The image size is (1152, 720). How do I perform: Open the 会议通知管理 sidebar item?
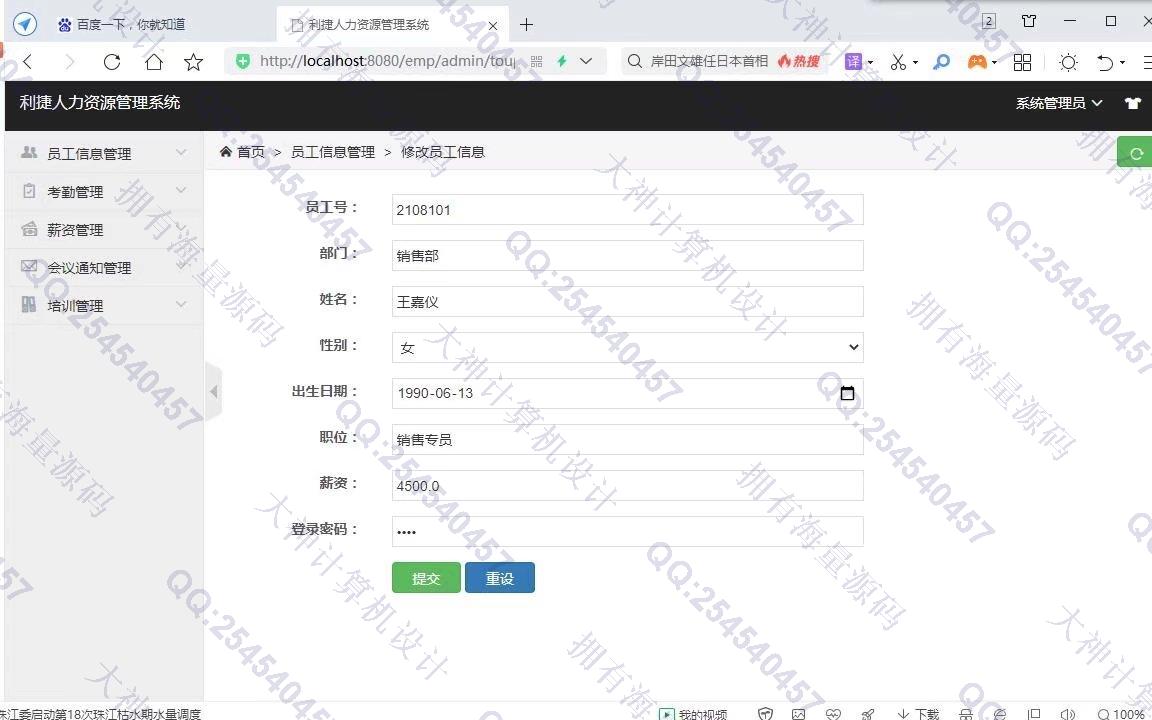[x=103, y=267]
